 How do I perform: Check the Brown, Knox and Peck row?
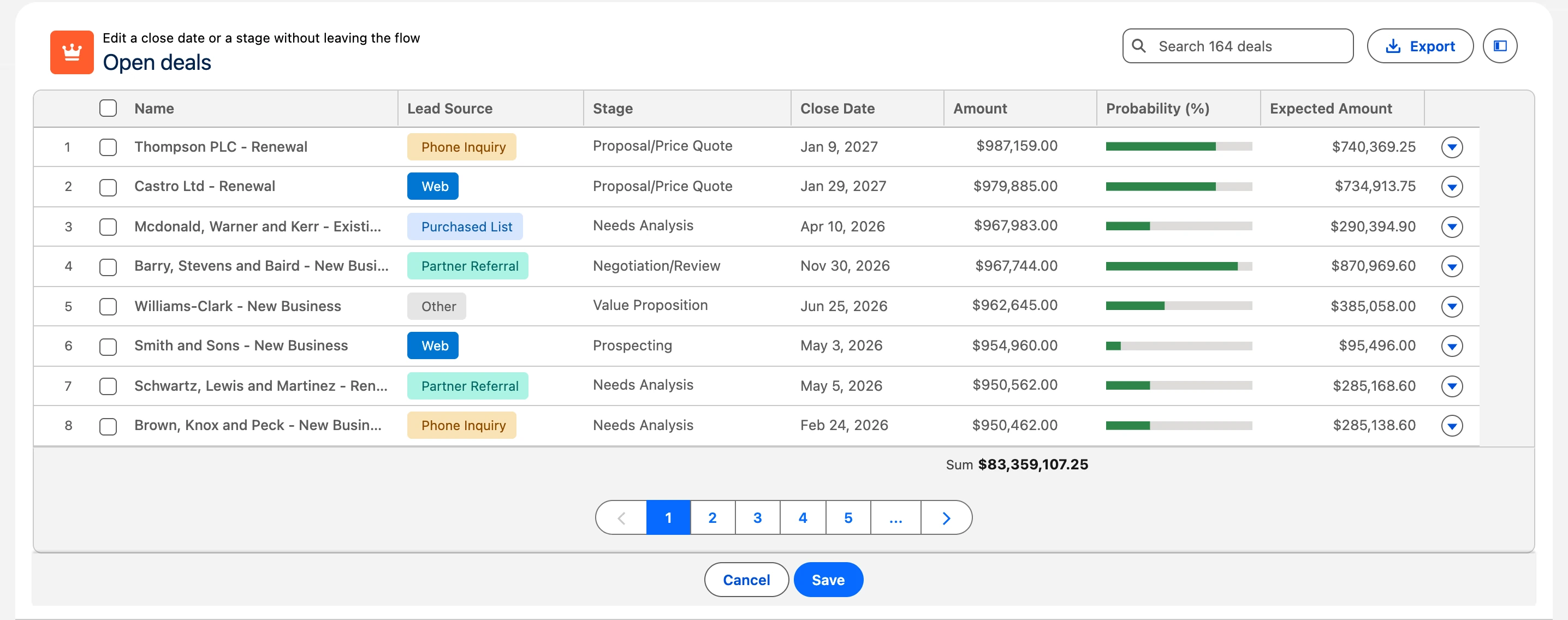[x=108, y=426]
